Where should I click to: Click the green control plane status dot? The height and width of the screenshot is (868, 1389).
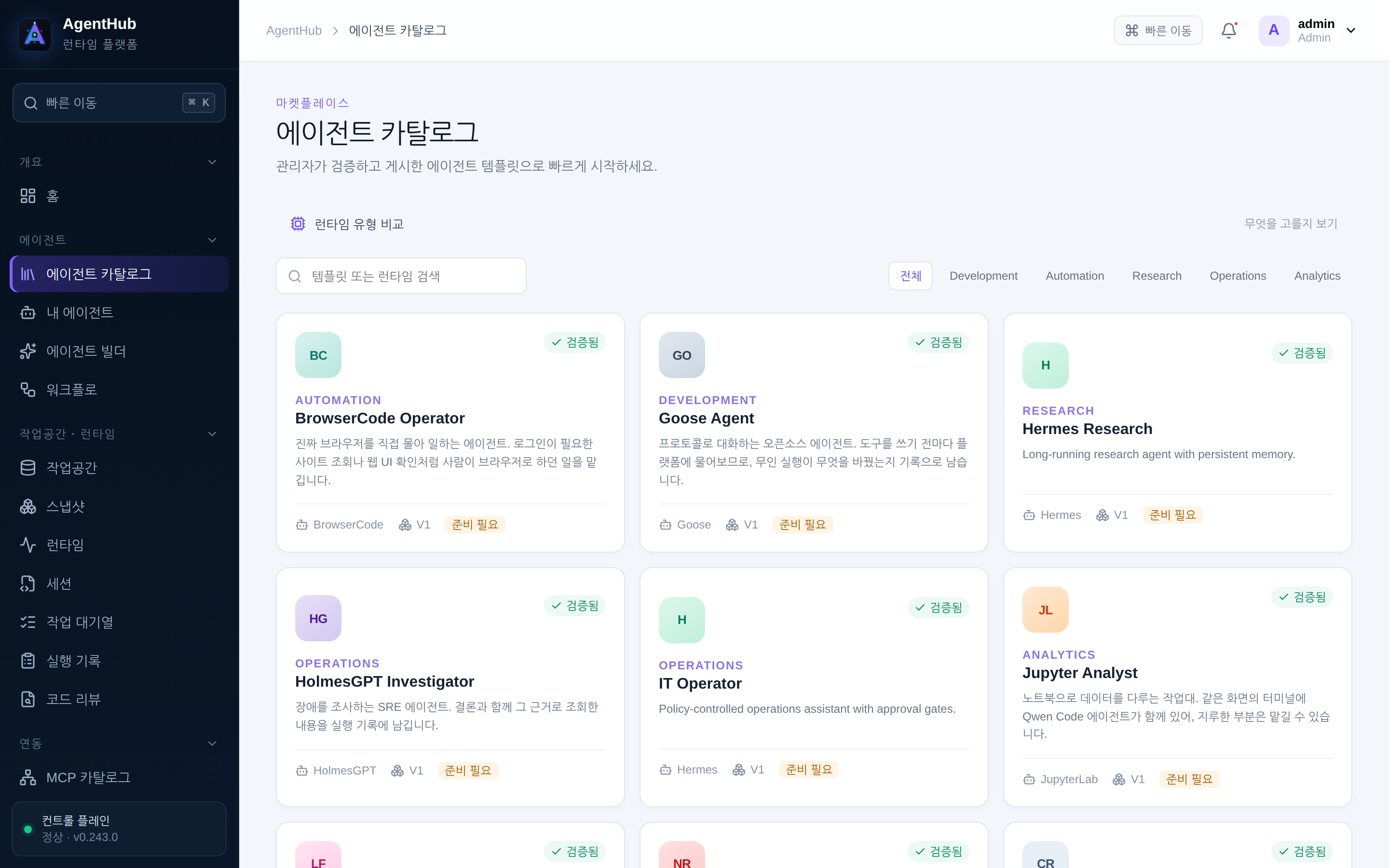[27, 829]
